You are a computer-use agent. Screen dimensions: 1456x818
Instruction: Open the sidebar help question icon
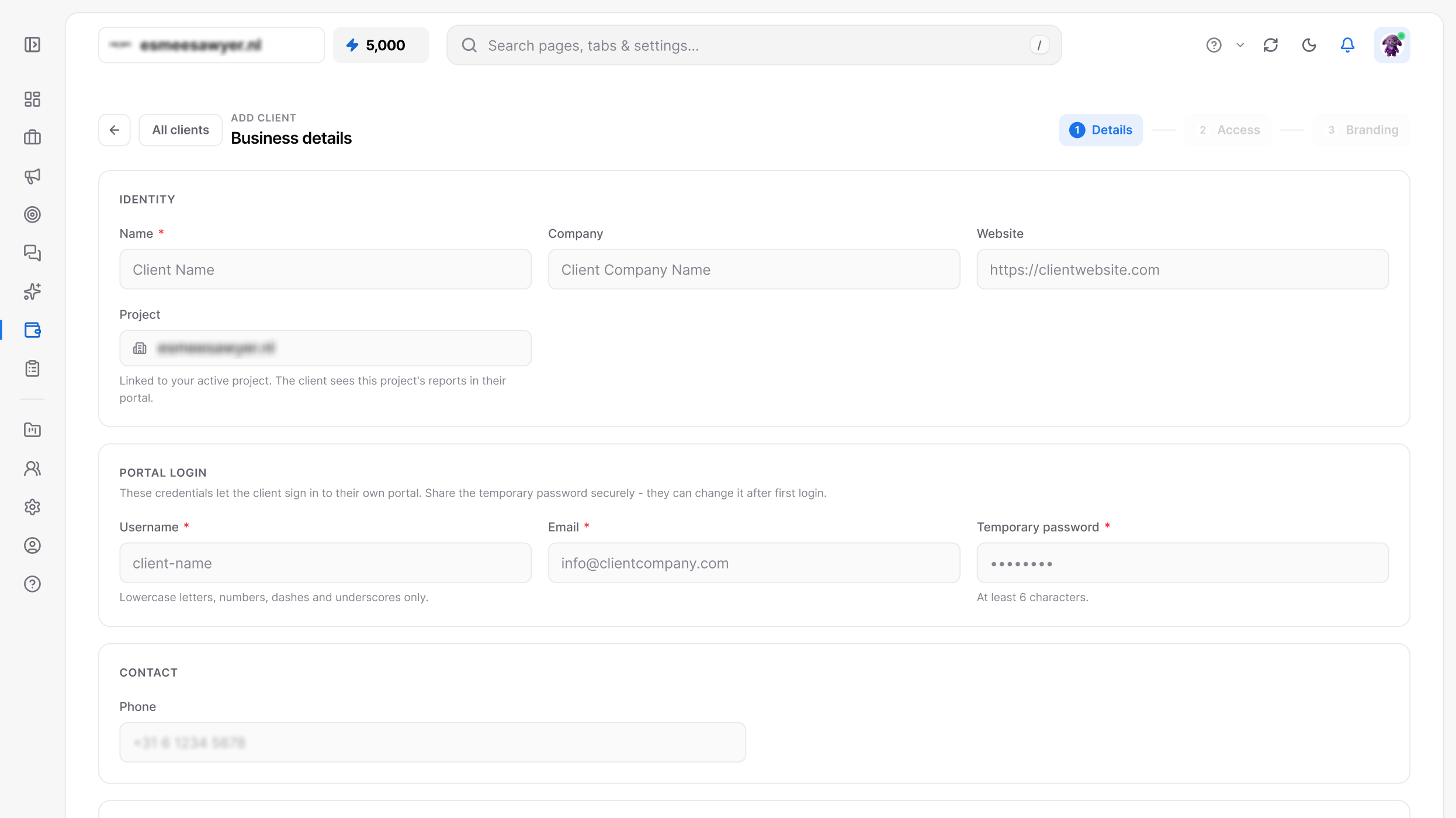coord(32,584)
